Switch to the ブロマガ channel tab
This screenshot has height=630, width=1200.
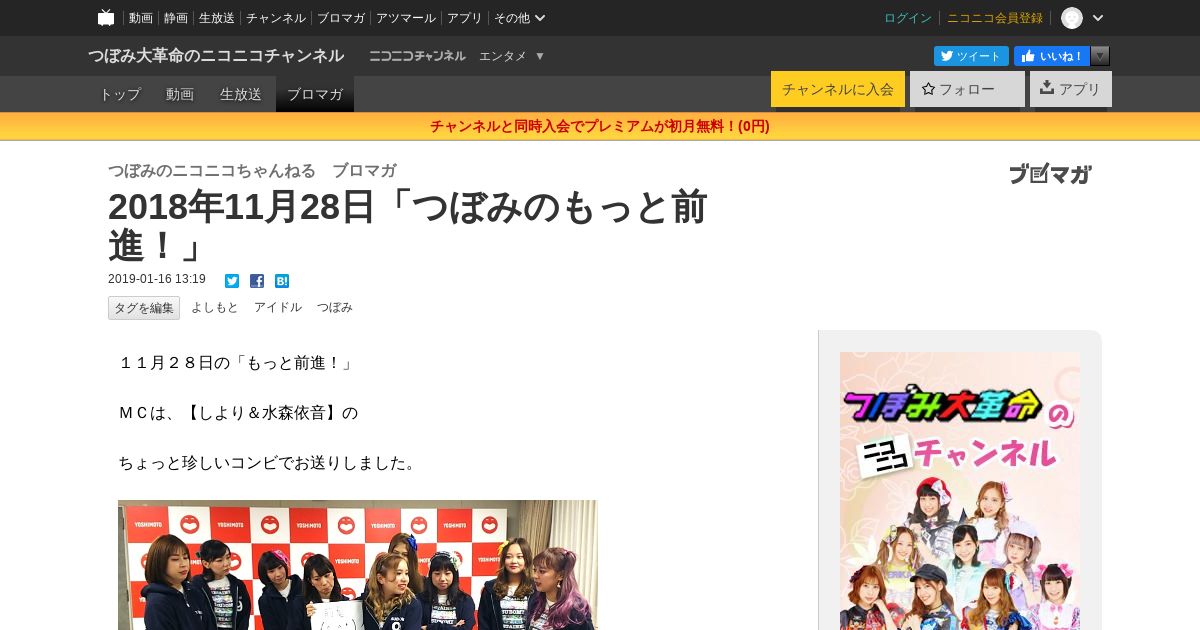[x=315, y=94]
